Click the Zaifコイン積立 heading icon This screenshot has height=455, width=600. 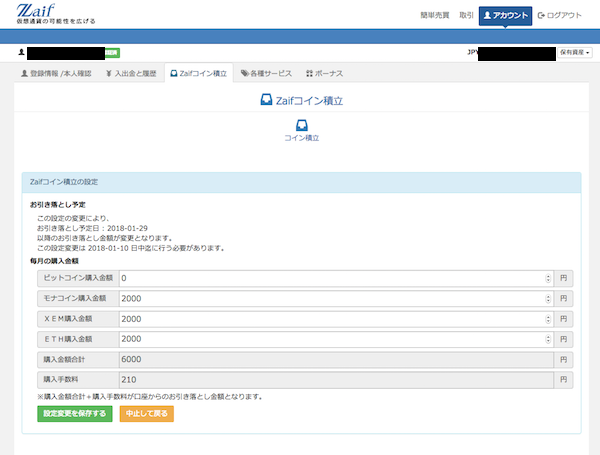tap(266, 100)
